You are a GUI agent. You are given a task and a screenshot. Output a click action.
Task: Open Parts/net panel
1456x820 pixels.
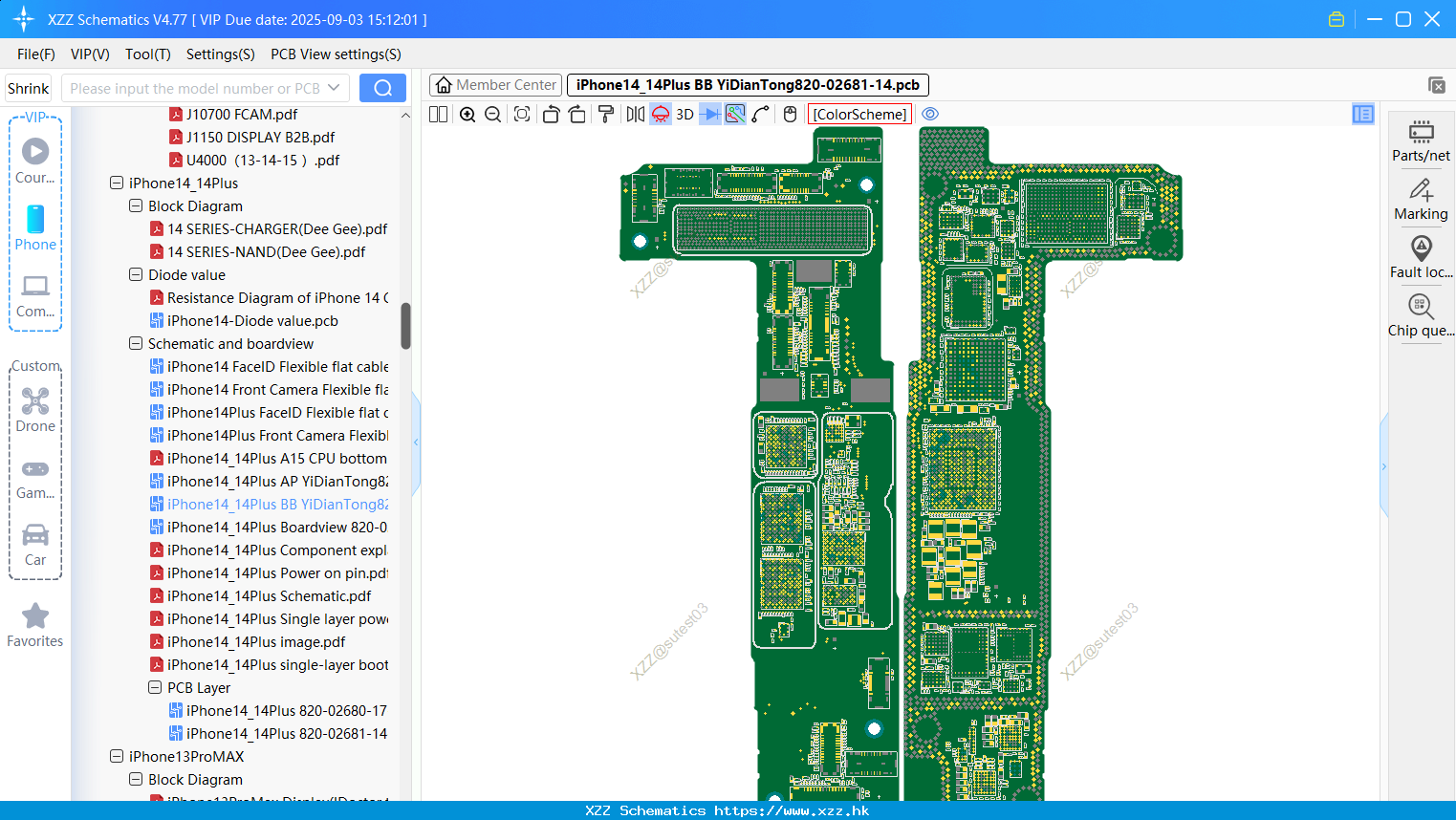[1421, 141]
